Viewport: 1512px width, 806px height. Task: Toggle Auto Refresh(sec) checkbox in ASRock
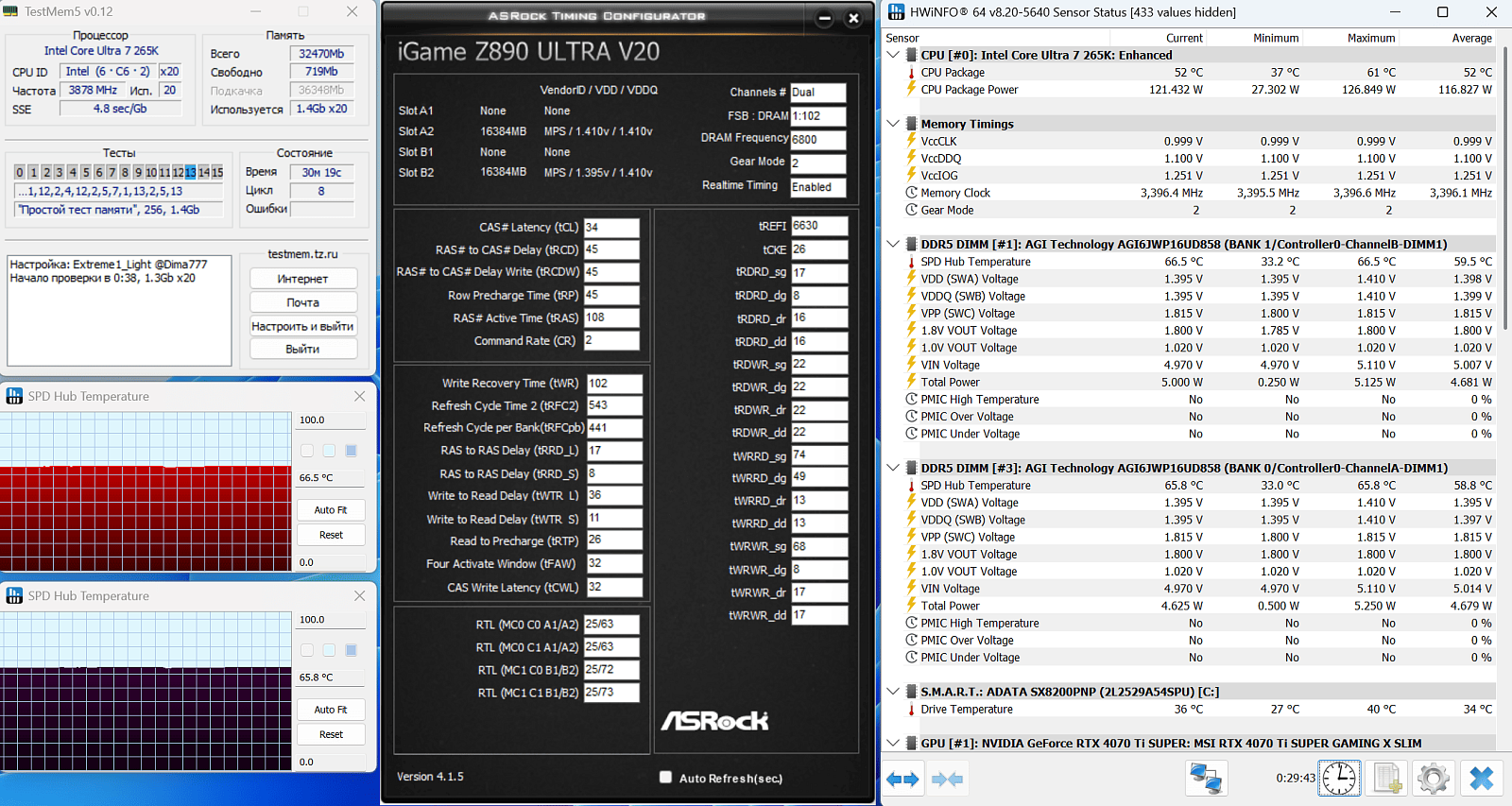665,777
